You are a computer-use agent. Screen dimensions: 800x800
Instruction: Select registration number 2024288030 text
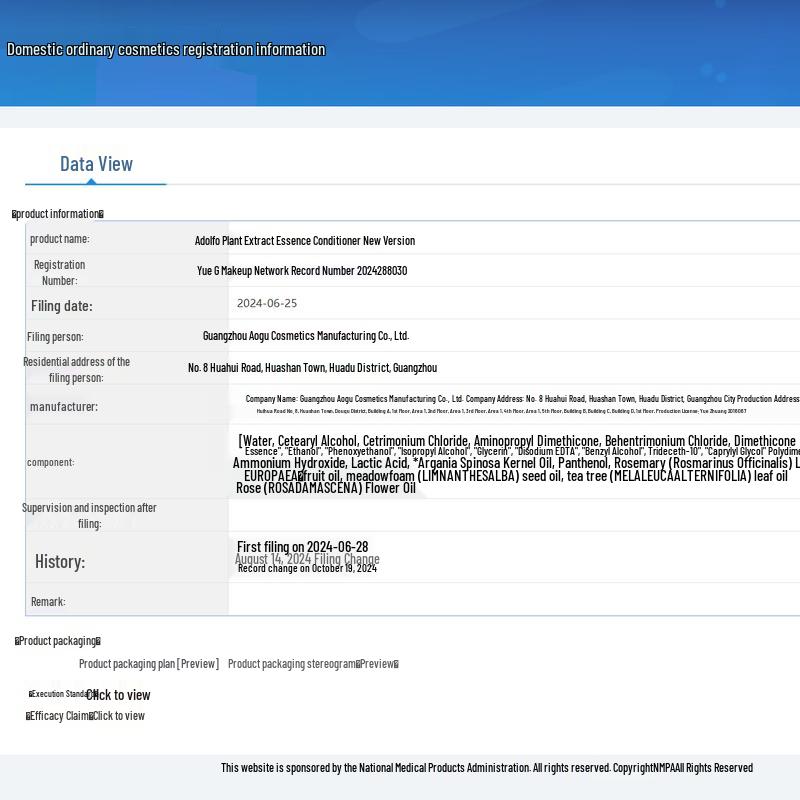[302, 271]
